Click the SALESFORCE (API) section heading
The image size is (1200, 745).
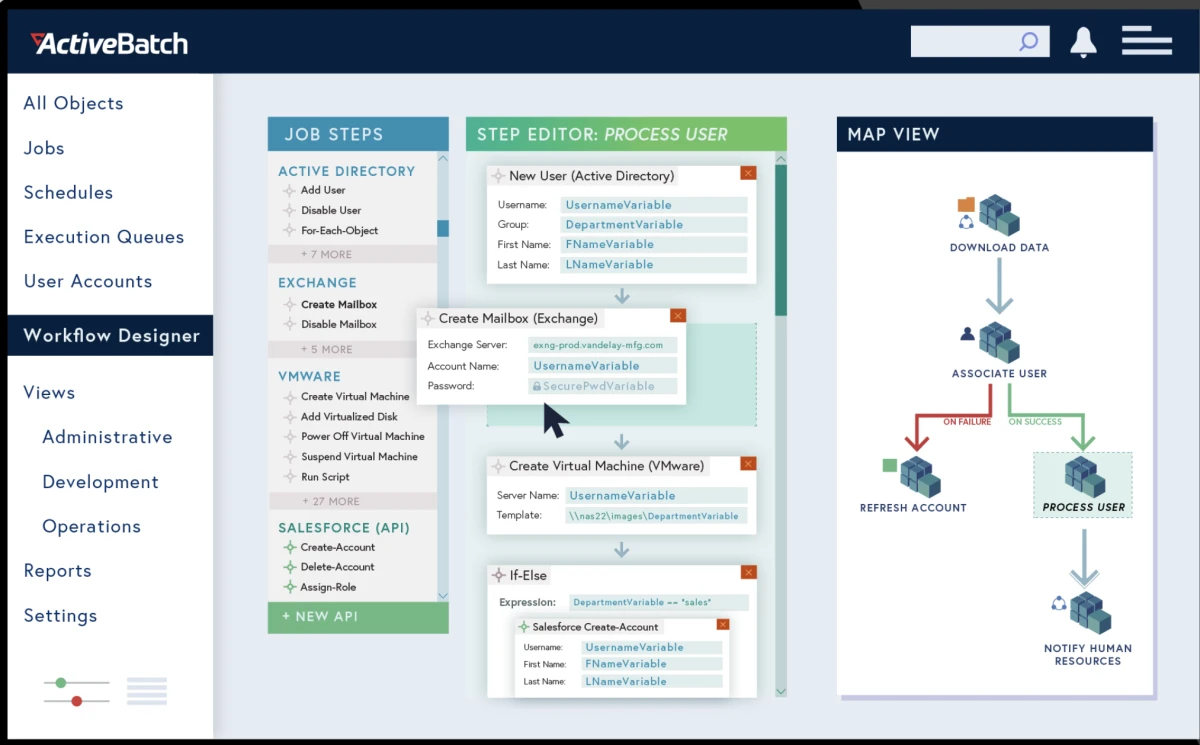coord(344,527)
